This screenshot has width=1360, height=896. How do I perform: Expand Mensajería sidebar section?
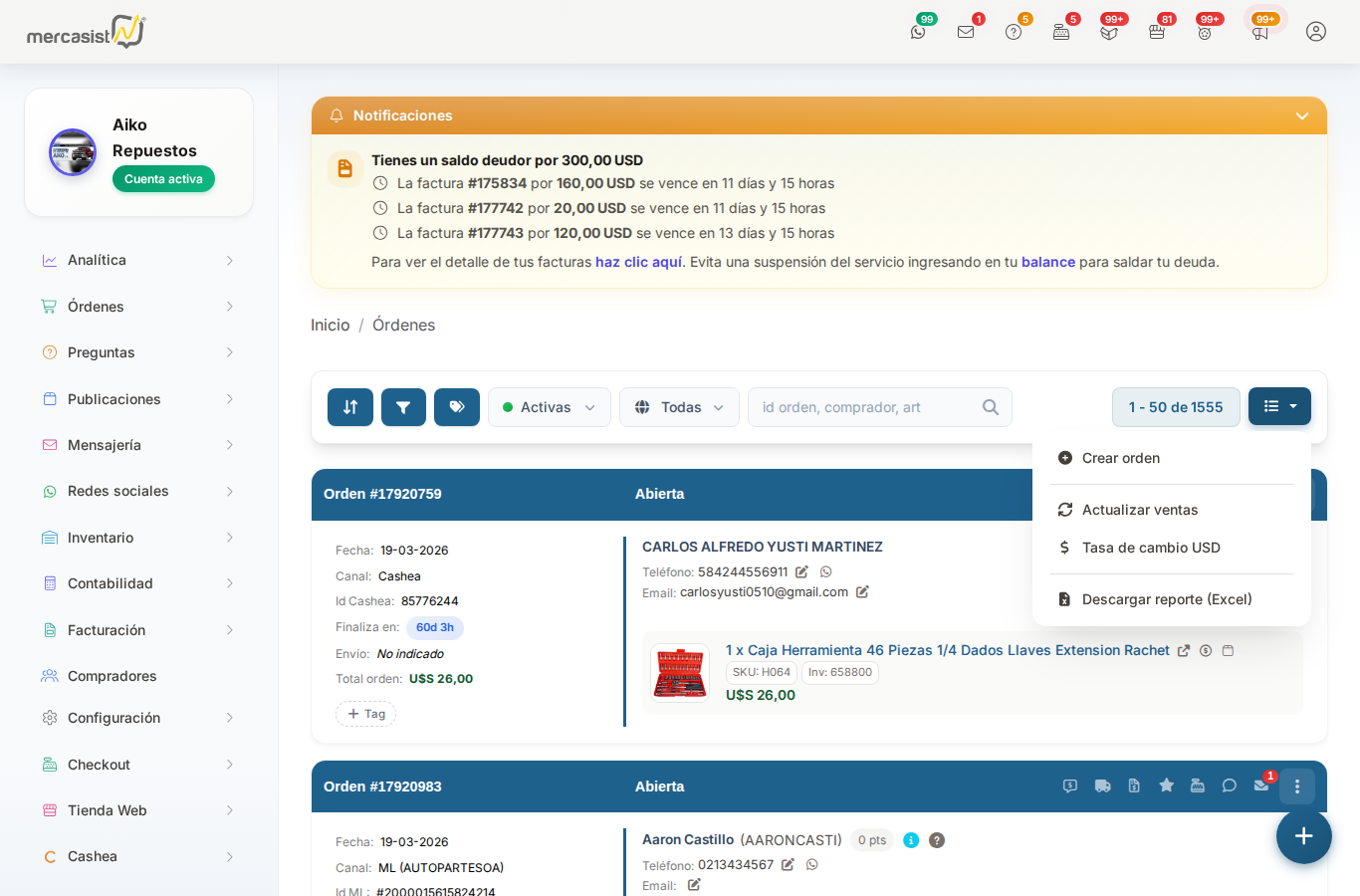pos(137,445)
